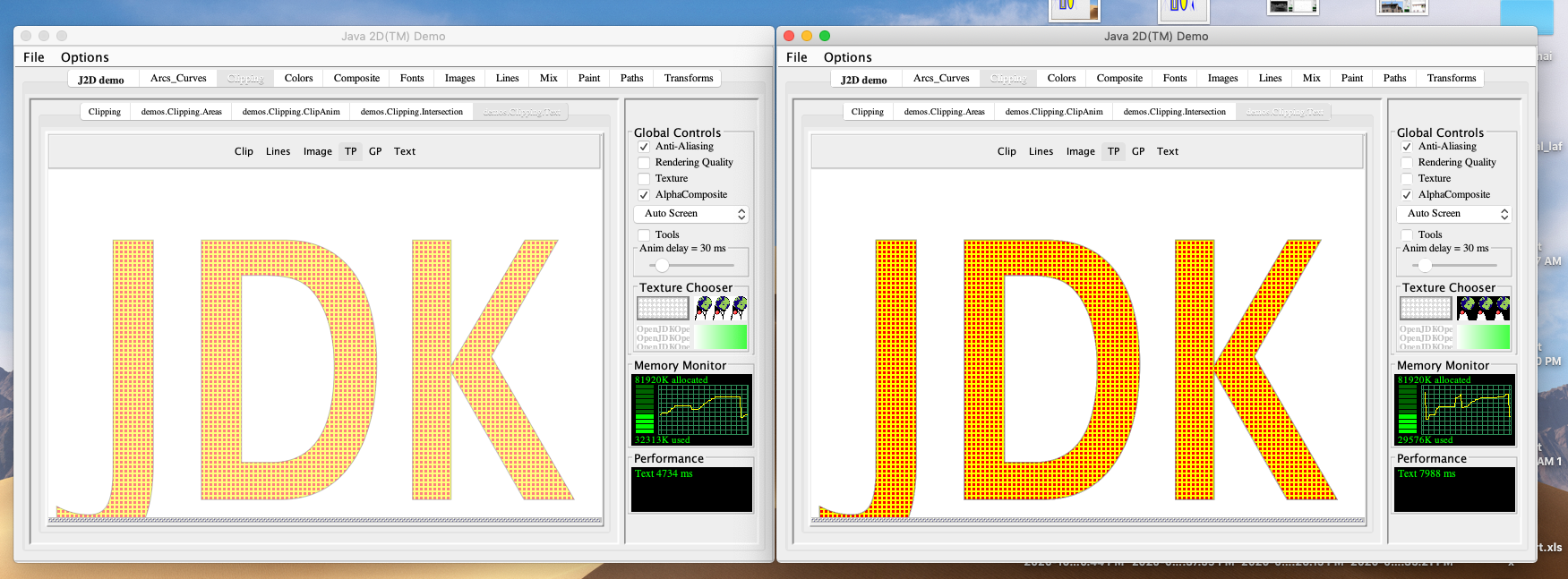Image resolution: width=1568 pixels, height=579 pixels.
Task: Toggle Clip button in left window toolbar
Action: click(x=244, y=152)
